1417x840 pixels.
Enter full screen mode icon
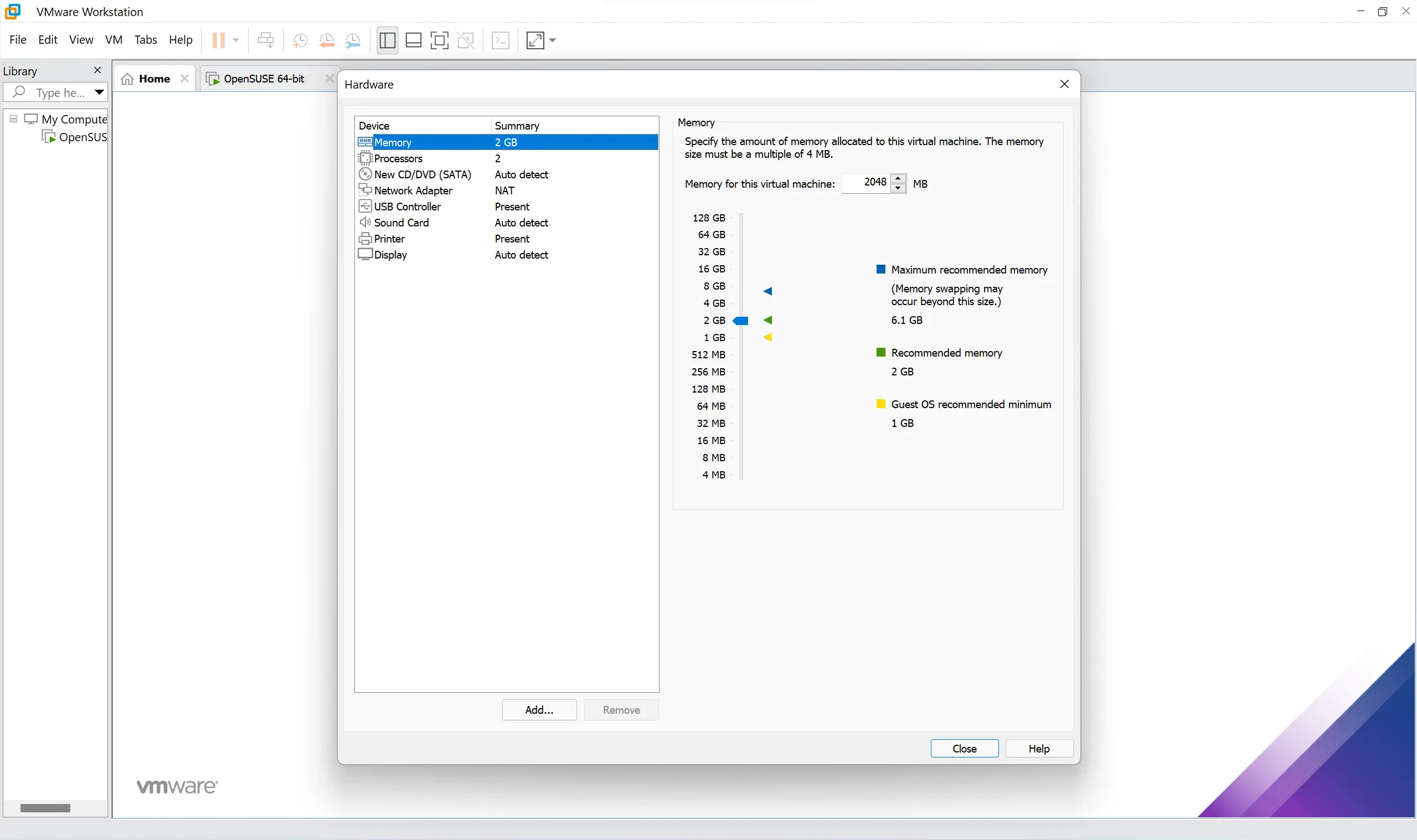440,40
